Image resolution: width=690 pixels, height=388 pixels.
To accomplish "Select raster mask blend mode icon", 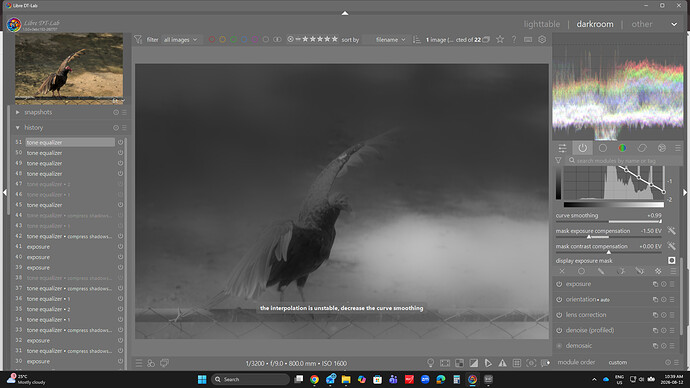I will tap(658, 271).
